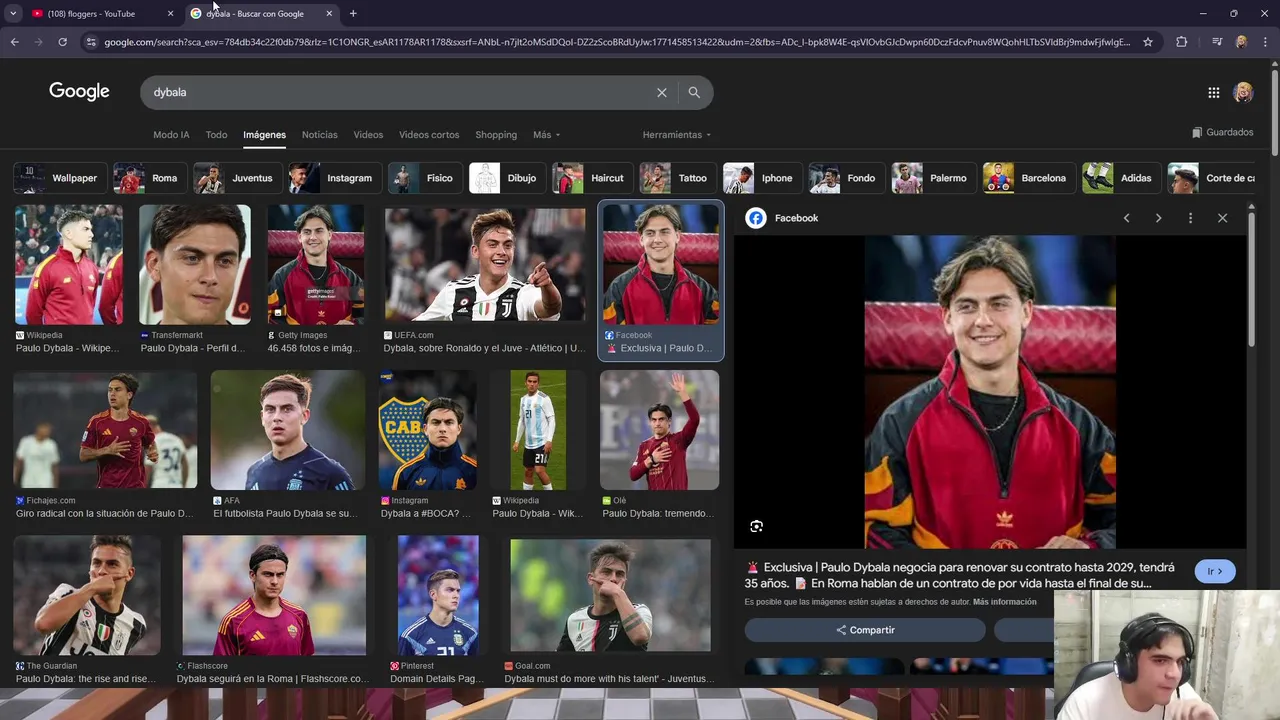Clear the search box with the X icon
This screenshot has height=720, width=1280.
pos(661,92)
